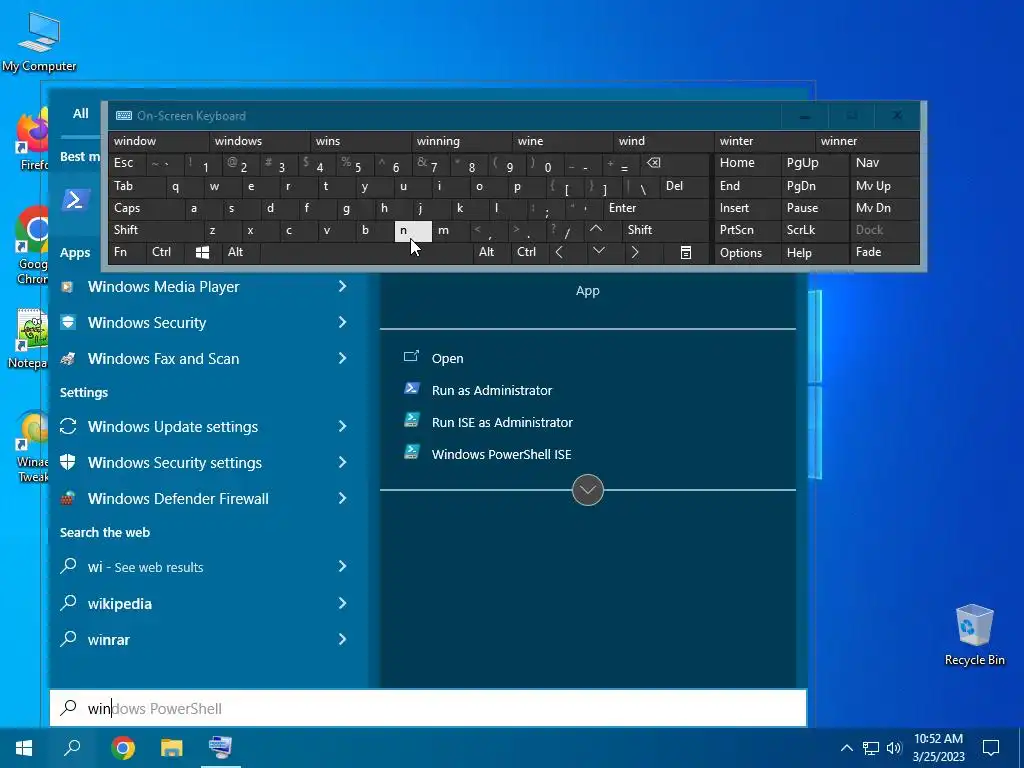Click the right arrow key on keyboard
The width and height of the screenshot is (1024, 768).
[x=635, y=252]
